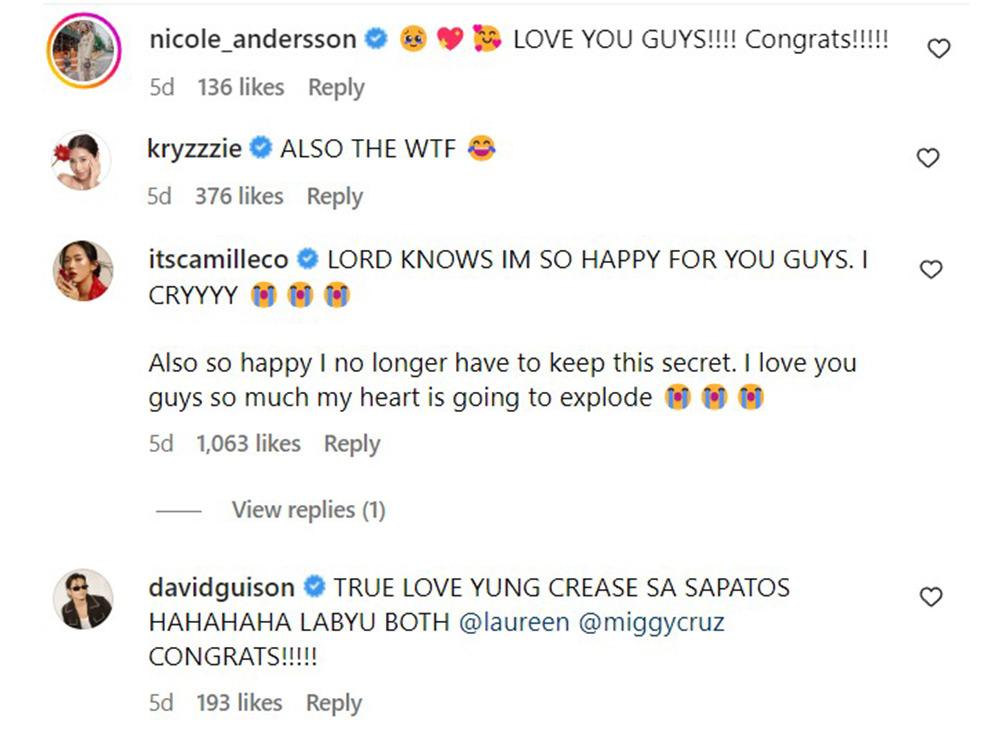Reply to kryzzzie's comment
The width and height of the screenshot is (1000, 750).
(x=335, y=196)
